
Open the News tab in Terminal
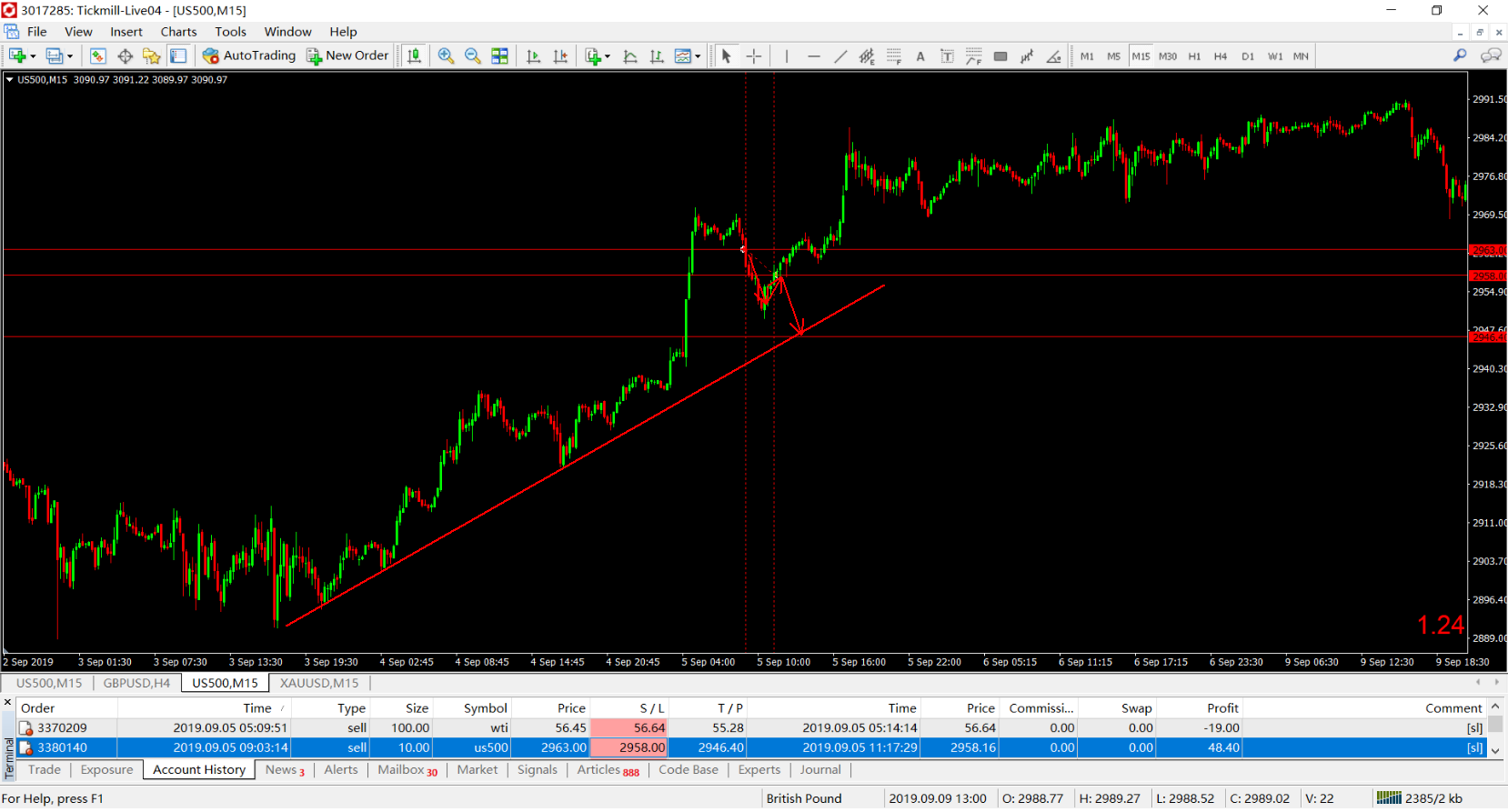pos(285,769)
